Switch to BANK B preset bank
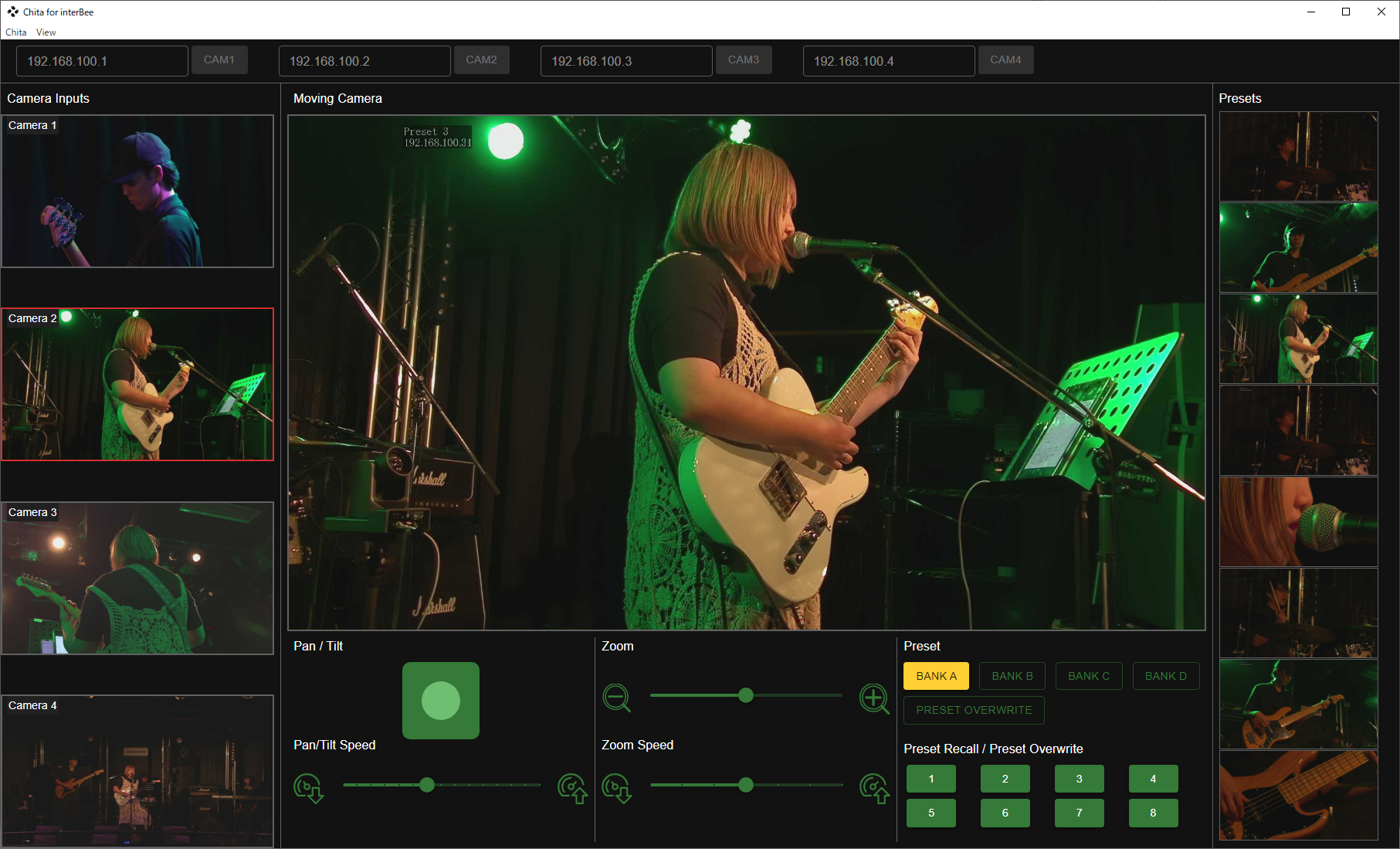The image size is (1400, 849). [x=1012, y=676]
